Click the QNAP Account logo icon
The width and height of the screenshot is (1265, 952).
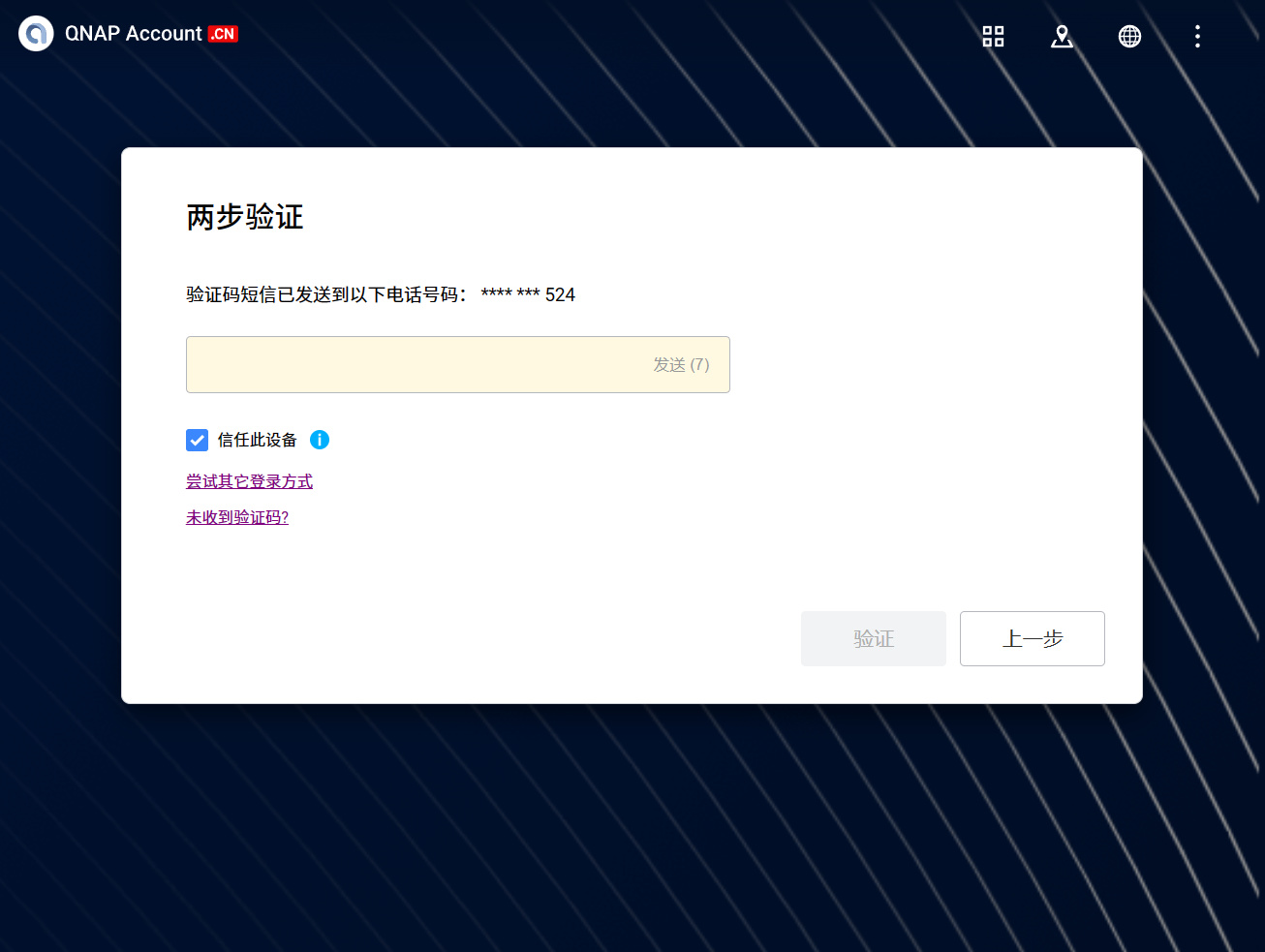pyautogui.click(x=36, y=34)
